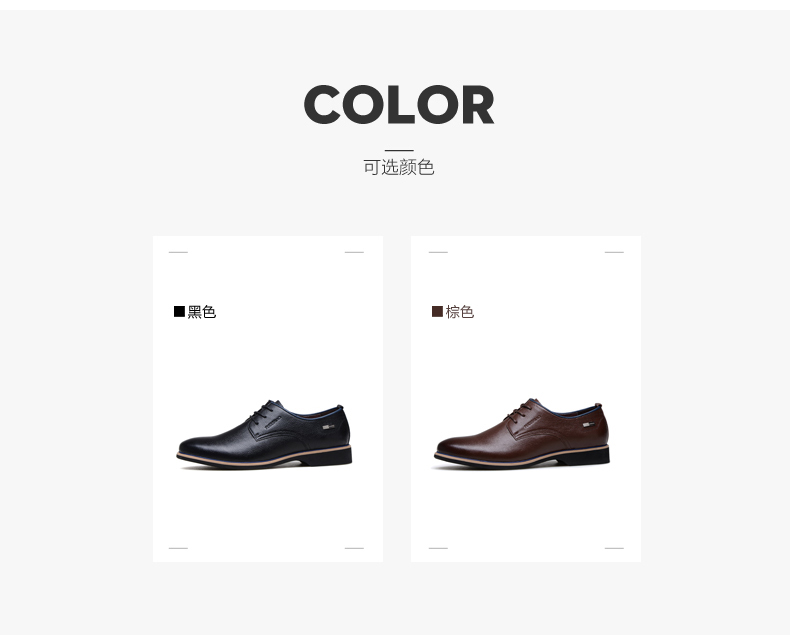This screenshot has height=635, width=790.
Task: Select the black color swatch square
Action: click(179, 311)
